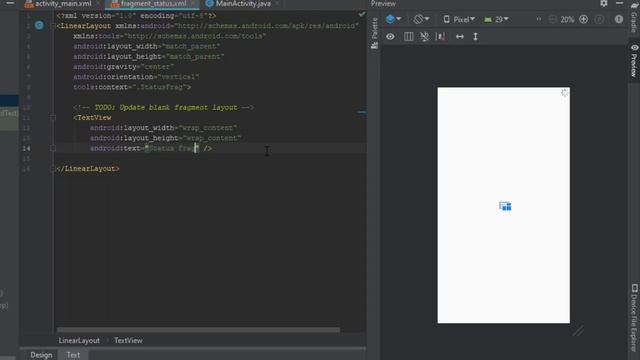Open the Device File Explorer panel
Screen dimensions: 640x360
[634, 317]
